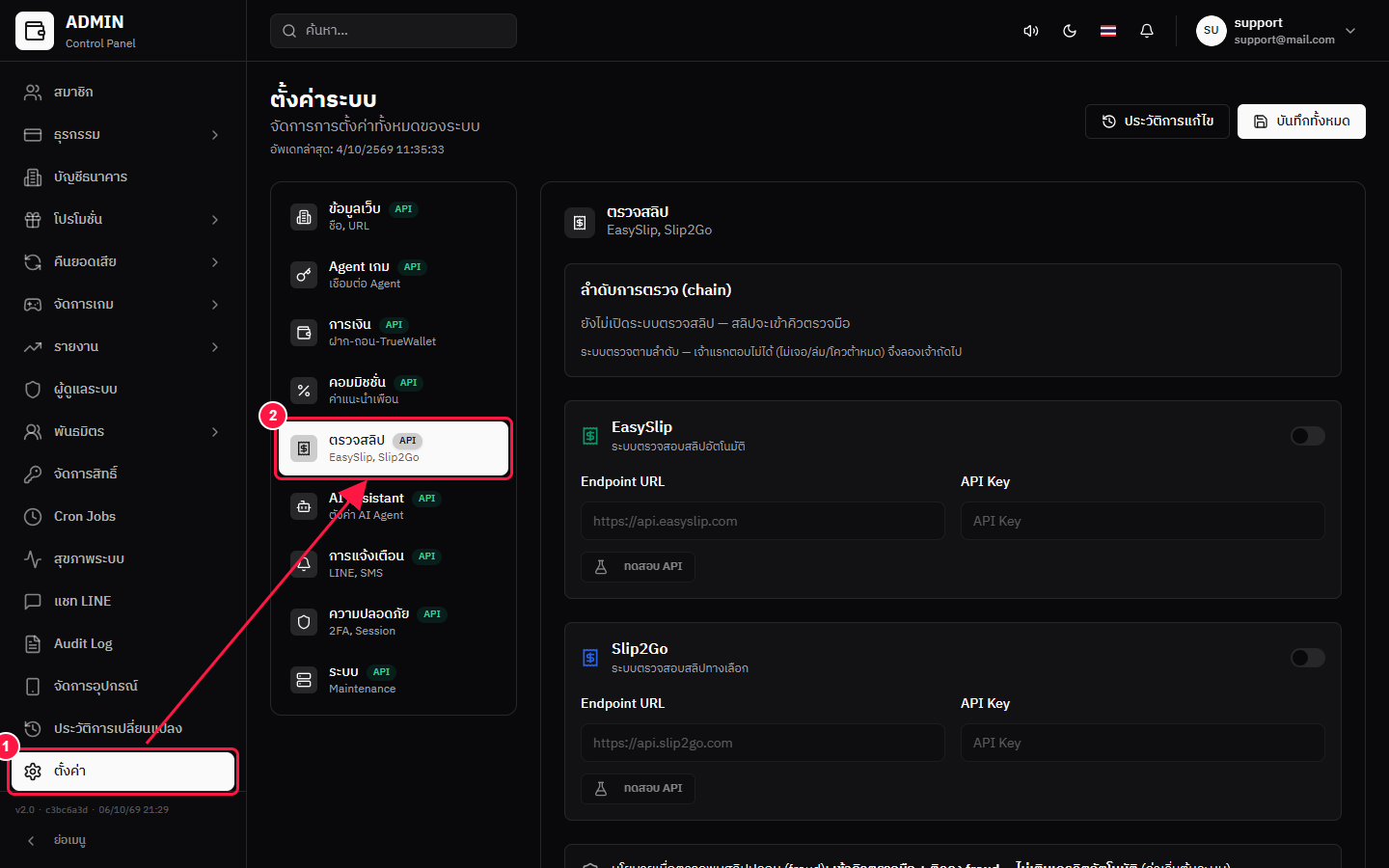Open the Agent เกม settings section
1389x868 pixels.
pyautogui.click(x=394, y=275)
